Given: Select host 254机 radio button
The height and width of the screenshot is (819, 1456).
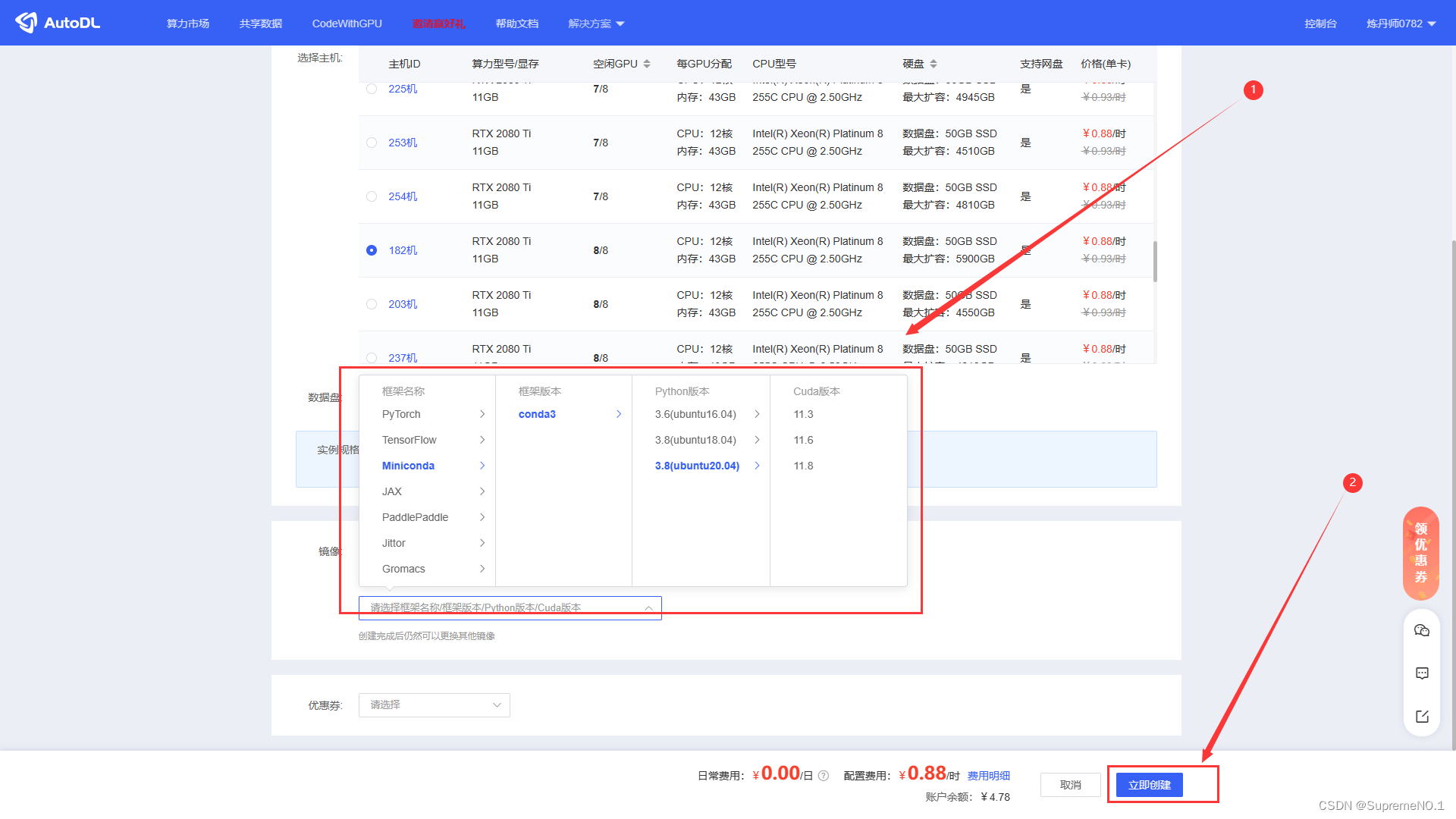Looking at the screenshot, I should (372, 196).
